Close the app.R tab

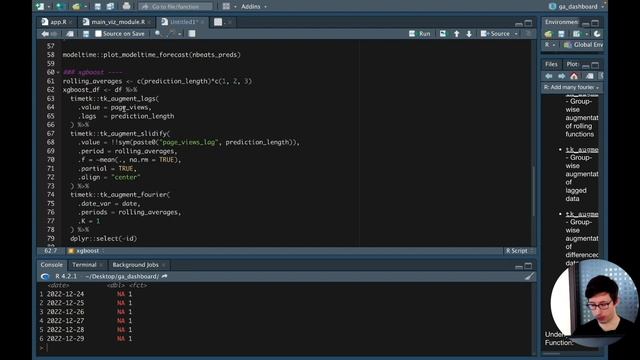coord(71,22)
